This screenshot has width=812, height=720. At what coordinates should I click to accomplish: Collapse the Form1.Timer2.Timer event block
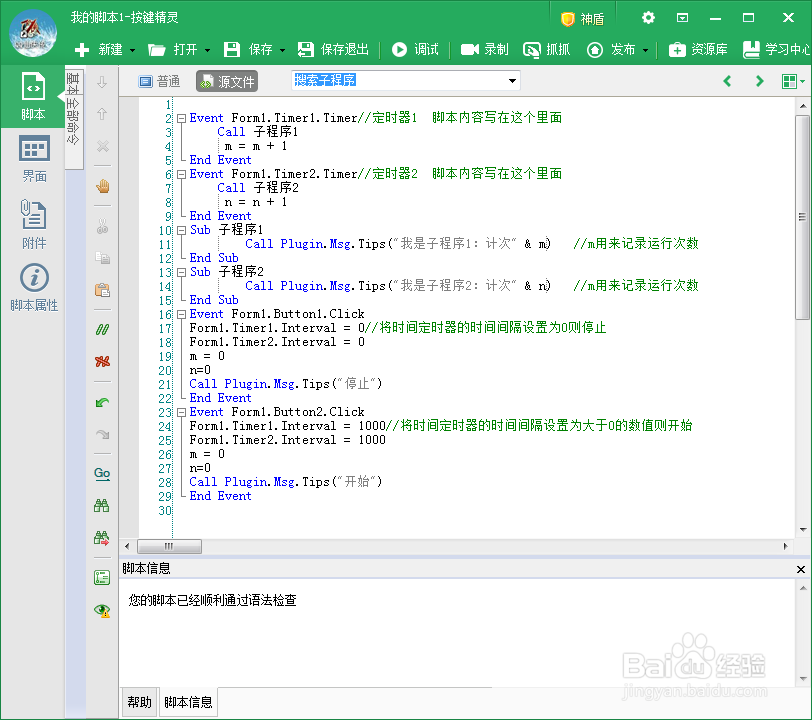pos(181,175)
